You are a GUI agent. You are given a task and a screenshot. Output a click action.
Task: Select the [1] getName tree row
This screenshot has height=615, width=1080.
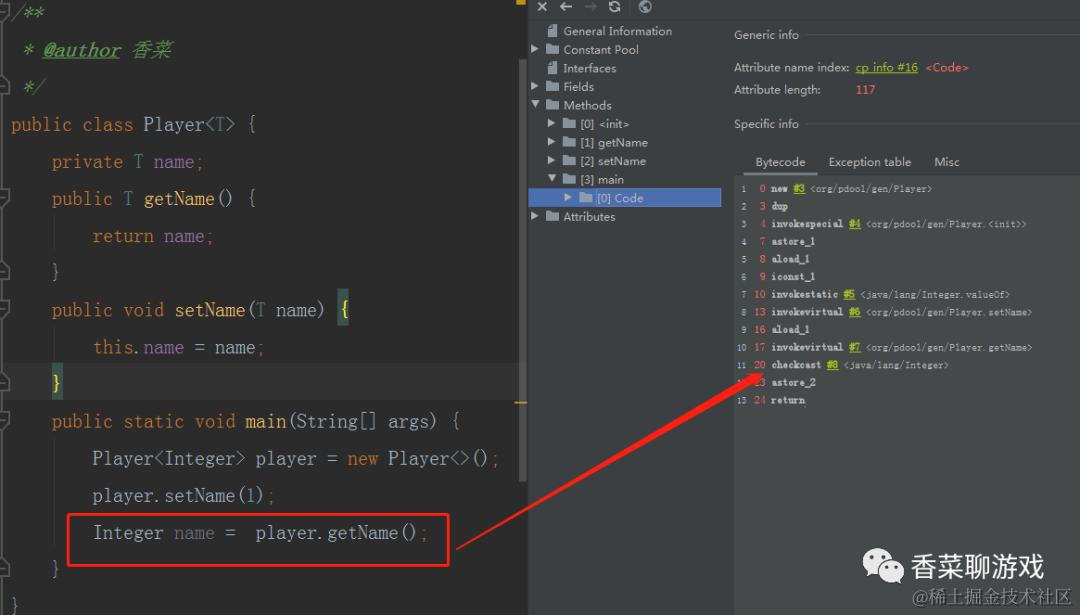(613, 143)
